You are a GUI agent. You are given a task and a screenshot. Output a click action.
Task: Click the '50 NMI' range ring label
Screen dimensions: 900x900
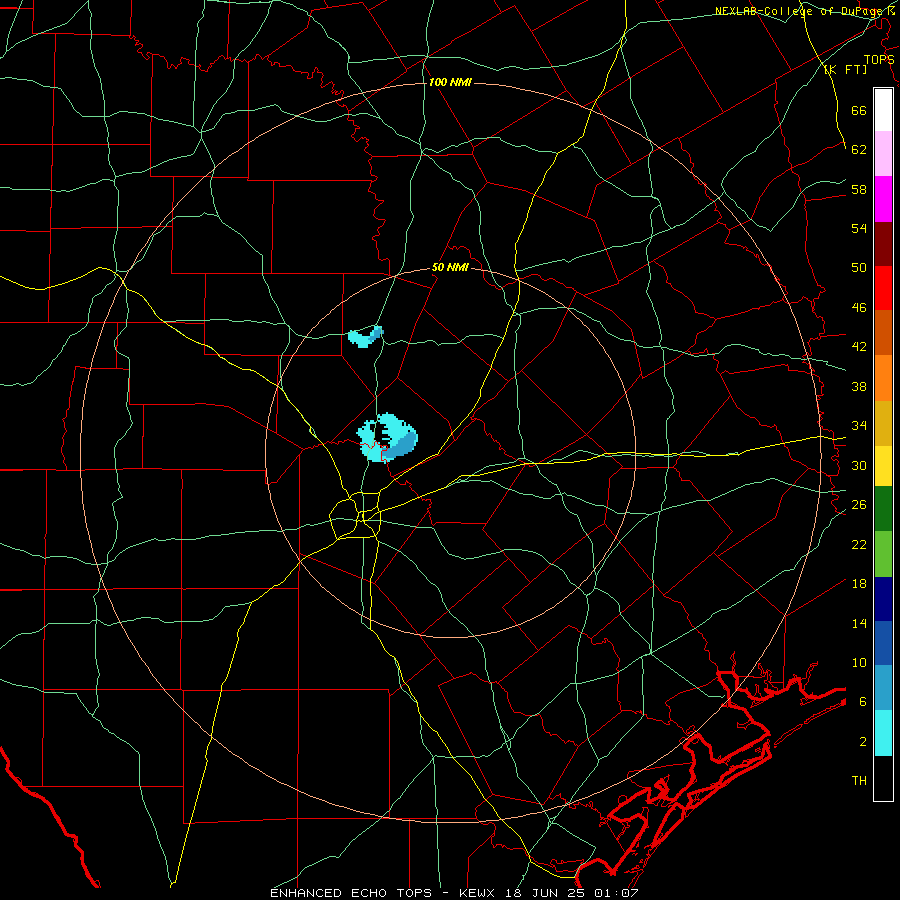tap(450, 267)
